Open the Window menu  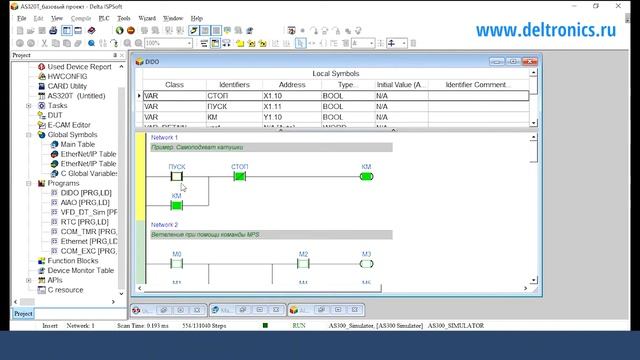173,18
